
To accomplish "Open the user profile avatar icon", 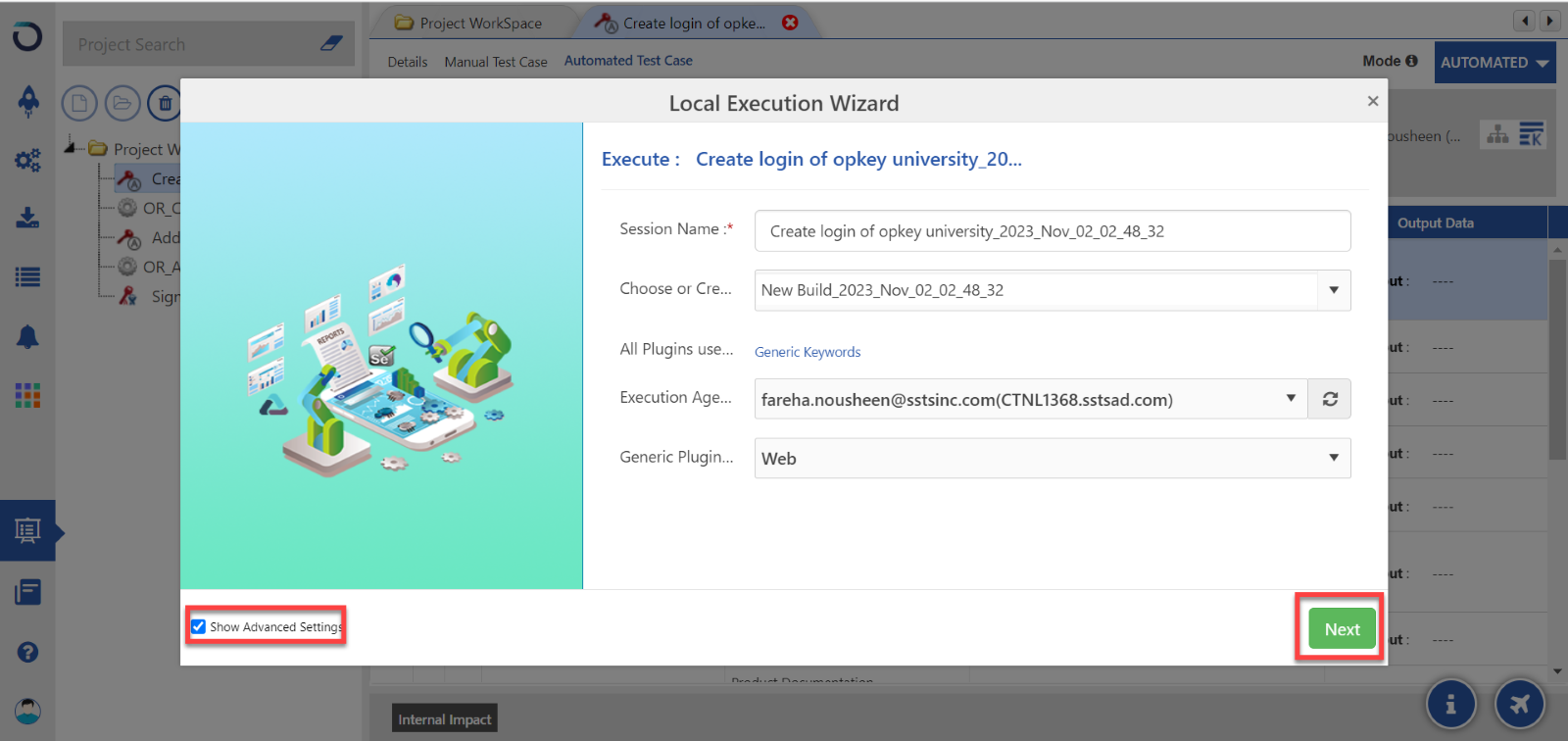I will [27, 711].
